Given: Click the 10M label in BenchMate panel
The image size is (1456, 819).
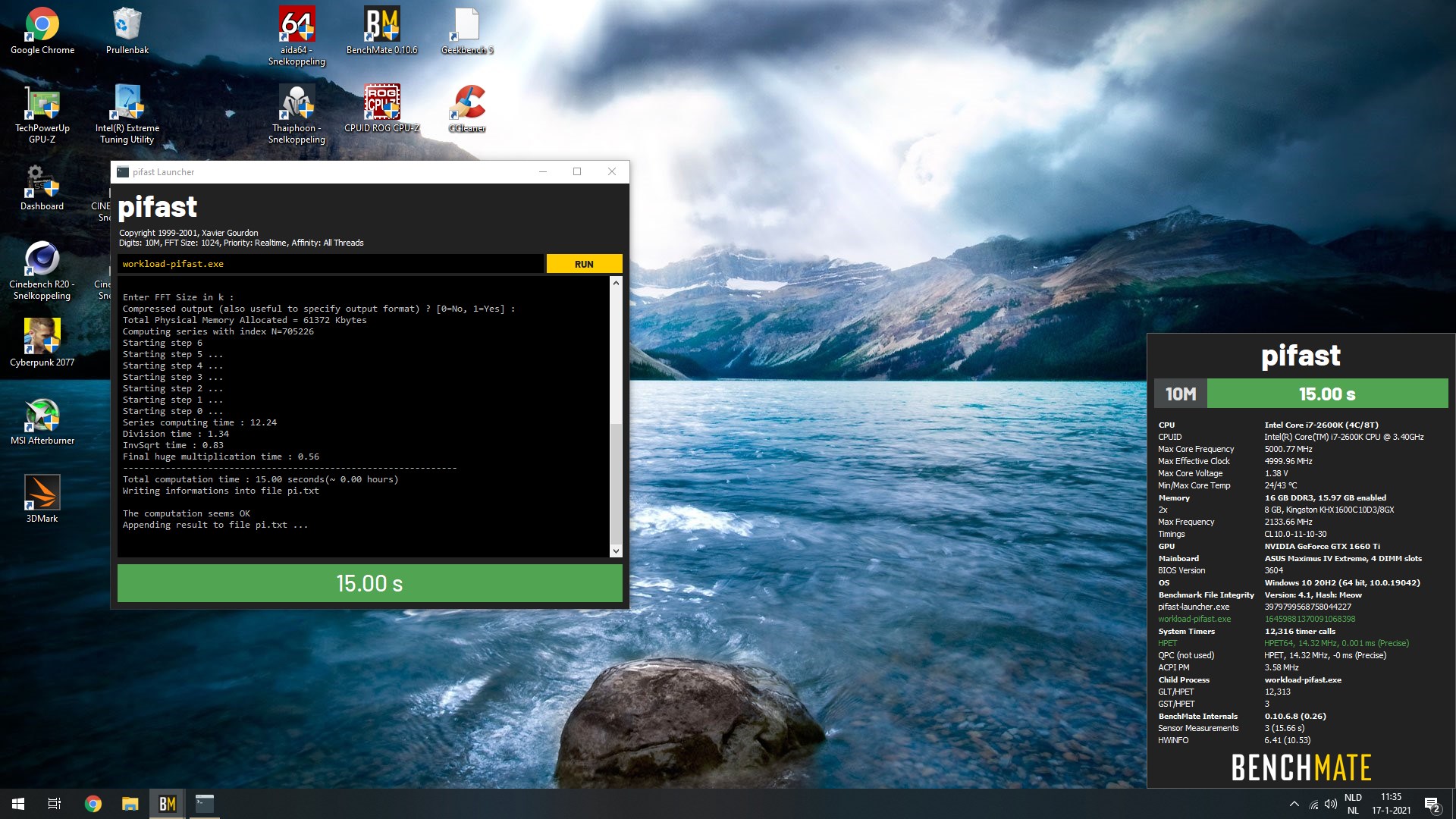Looking at the screenshot, I should pos(1181,394).
